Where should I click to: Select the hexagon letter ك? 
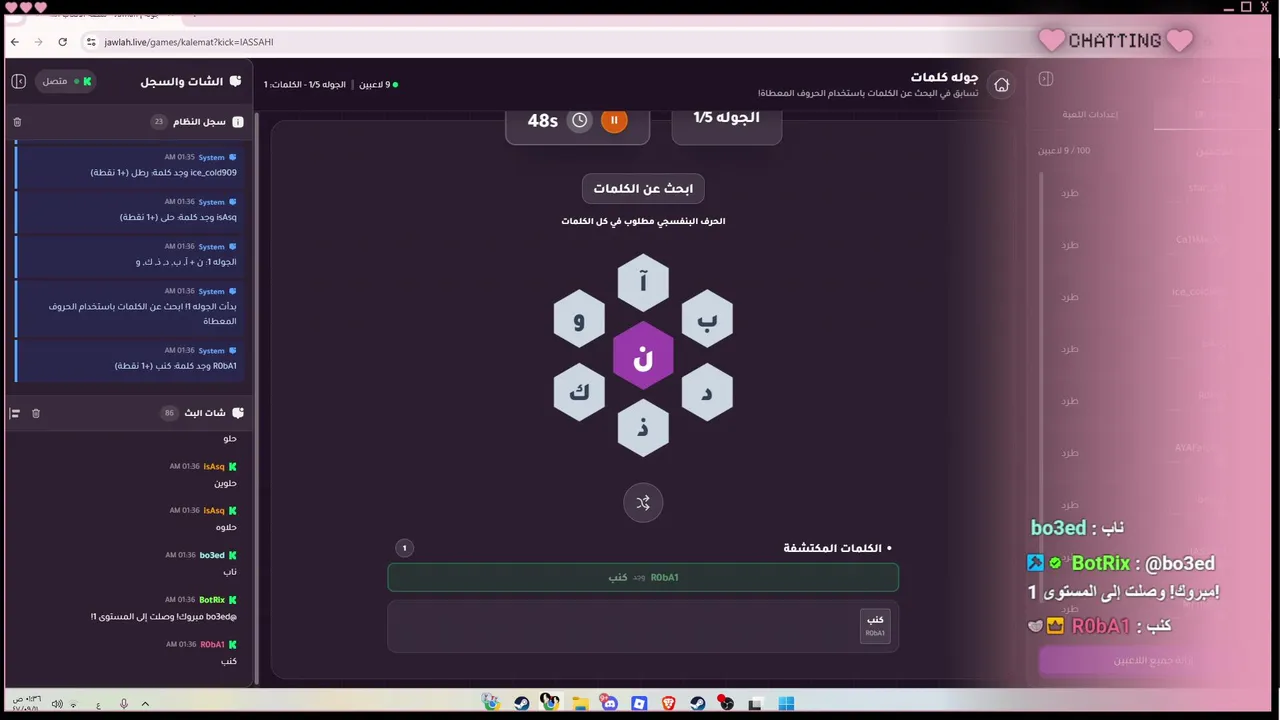579,392
